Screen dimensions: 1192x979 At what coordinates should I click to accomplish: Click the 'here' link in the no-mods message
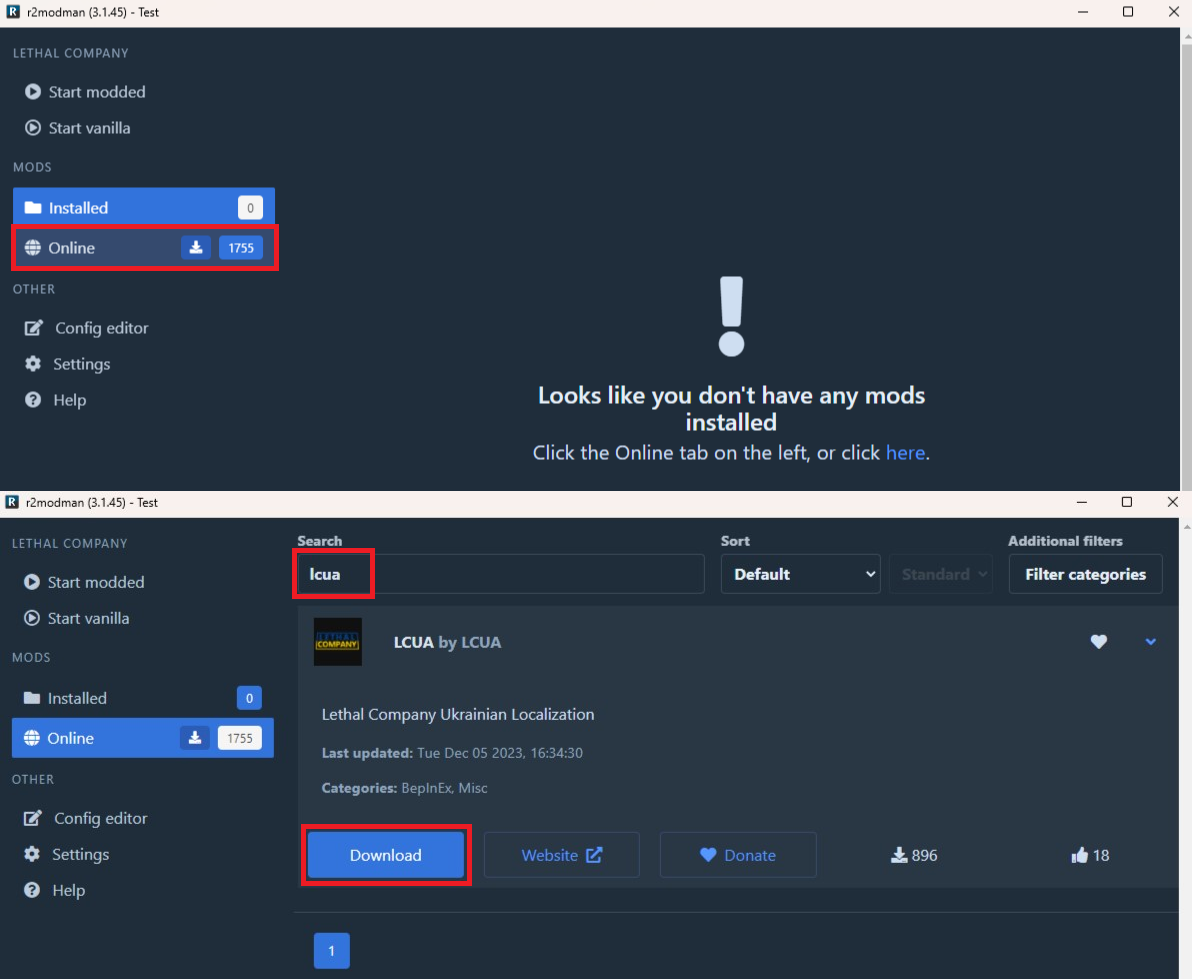point(905,453)
